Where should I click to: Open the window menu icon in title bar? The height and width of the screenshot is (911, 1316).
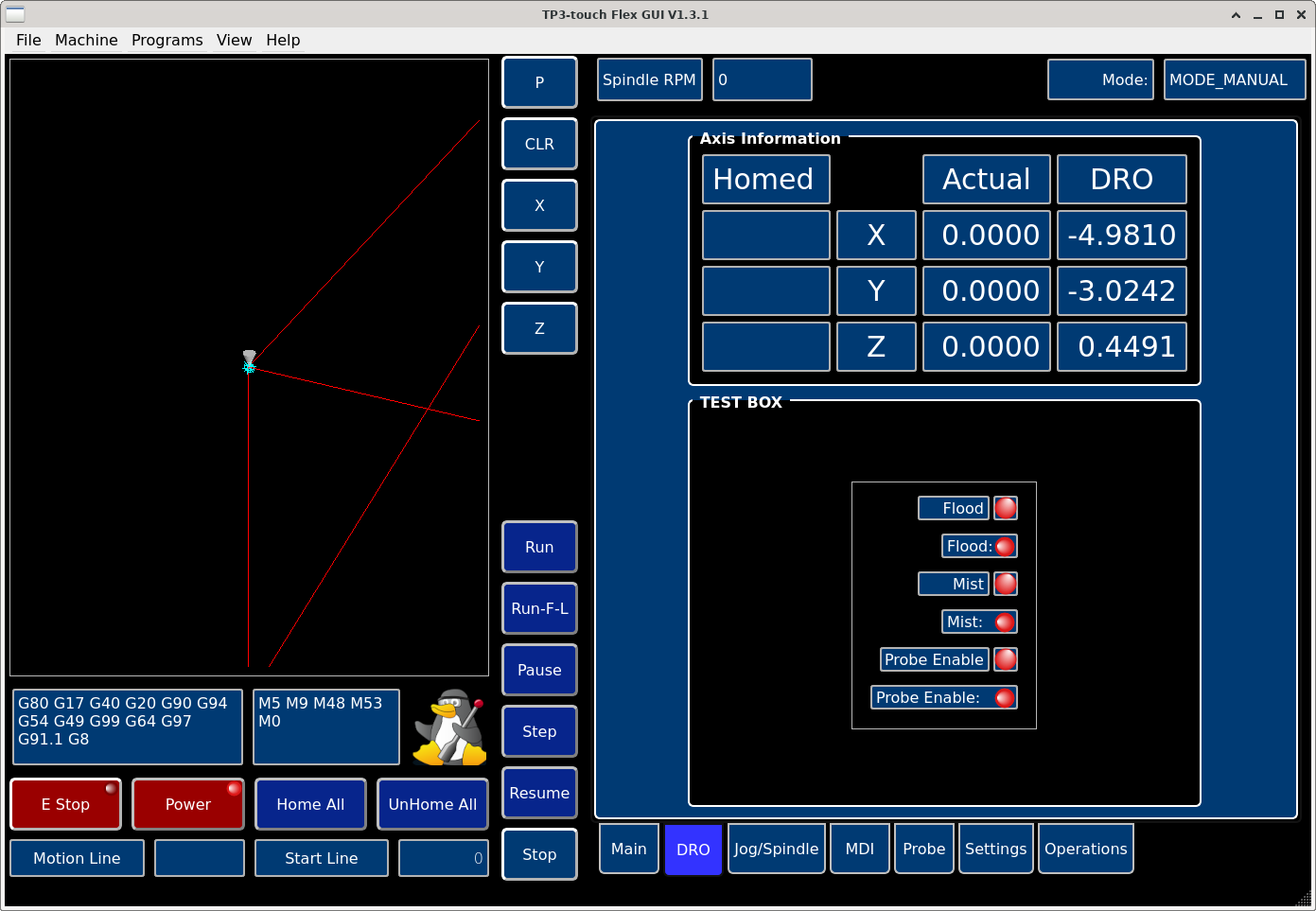coord(15,14)
